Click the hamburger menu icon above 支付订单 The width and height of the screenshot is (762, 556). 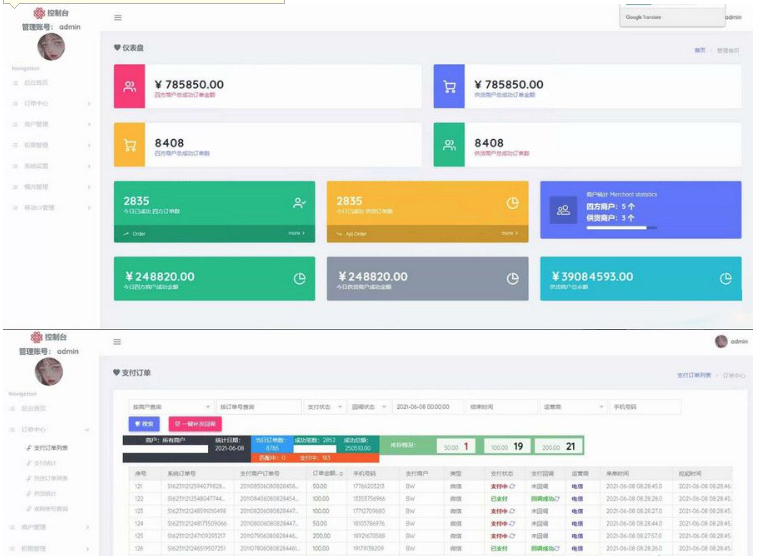[x=118, y=342]
